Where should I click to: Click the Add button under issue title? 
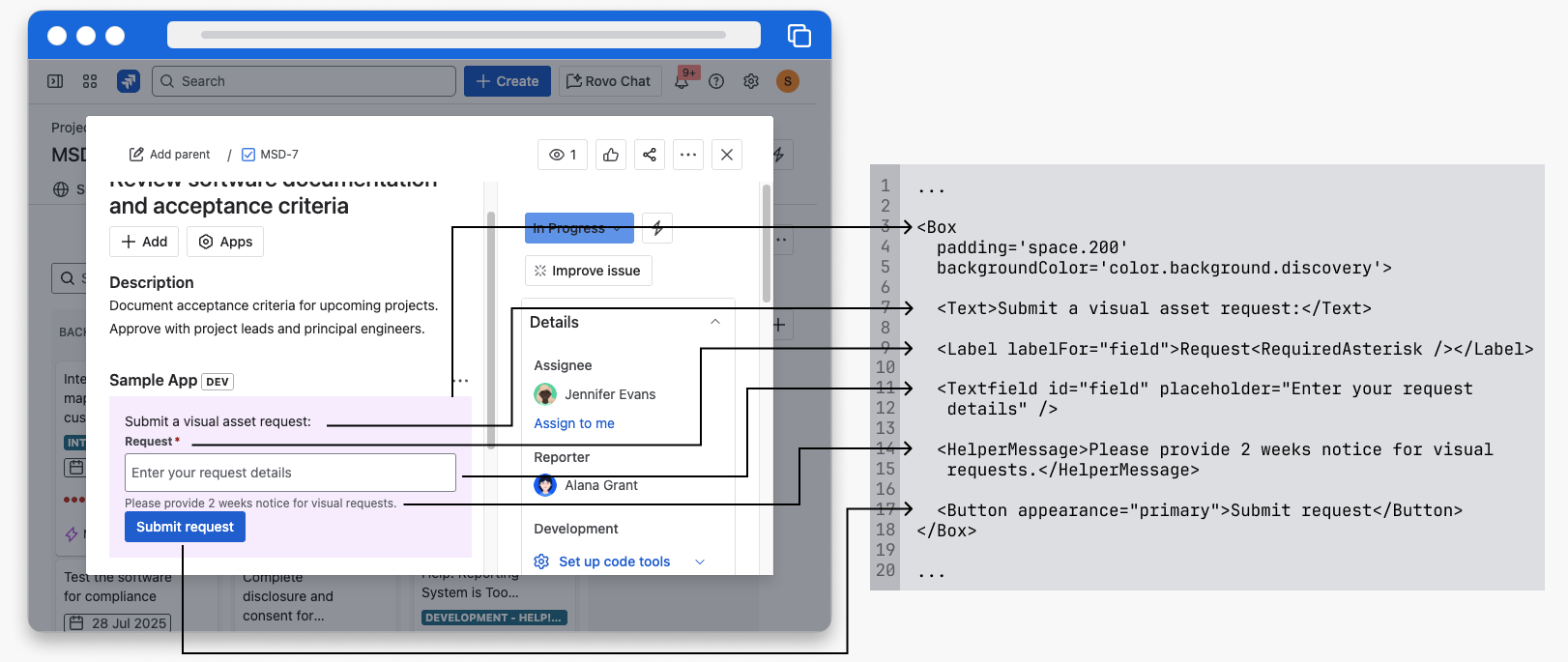click(x=144, y=242)
